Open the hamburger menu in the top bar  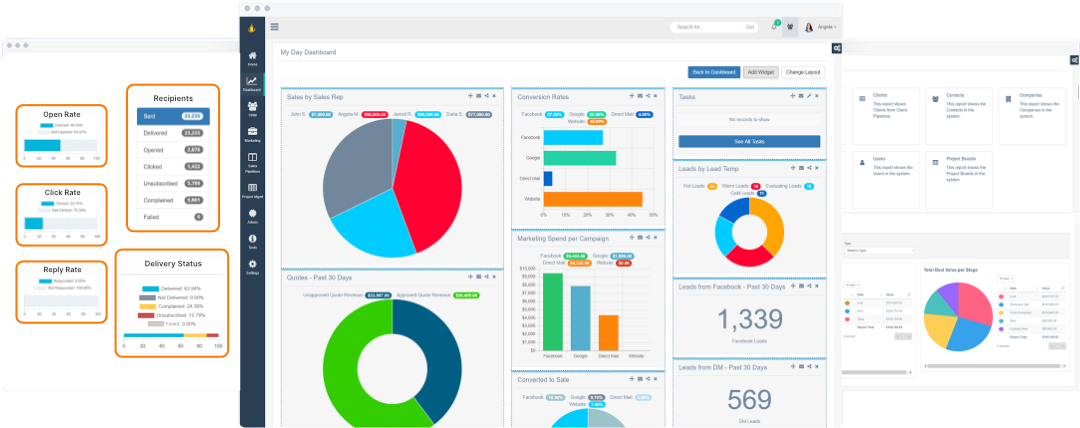(x=275, y=27)
